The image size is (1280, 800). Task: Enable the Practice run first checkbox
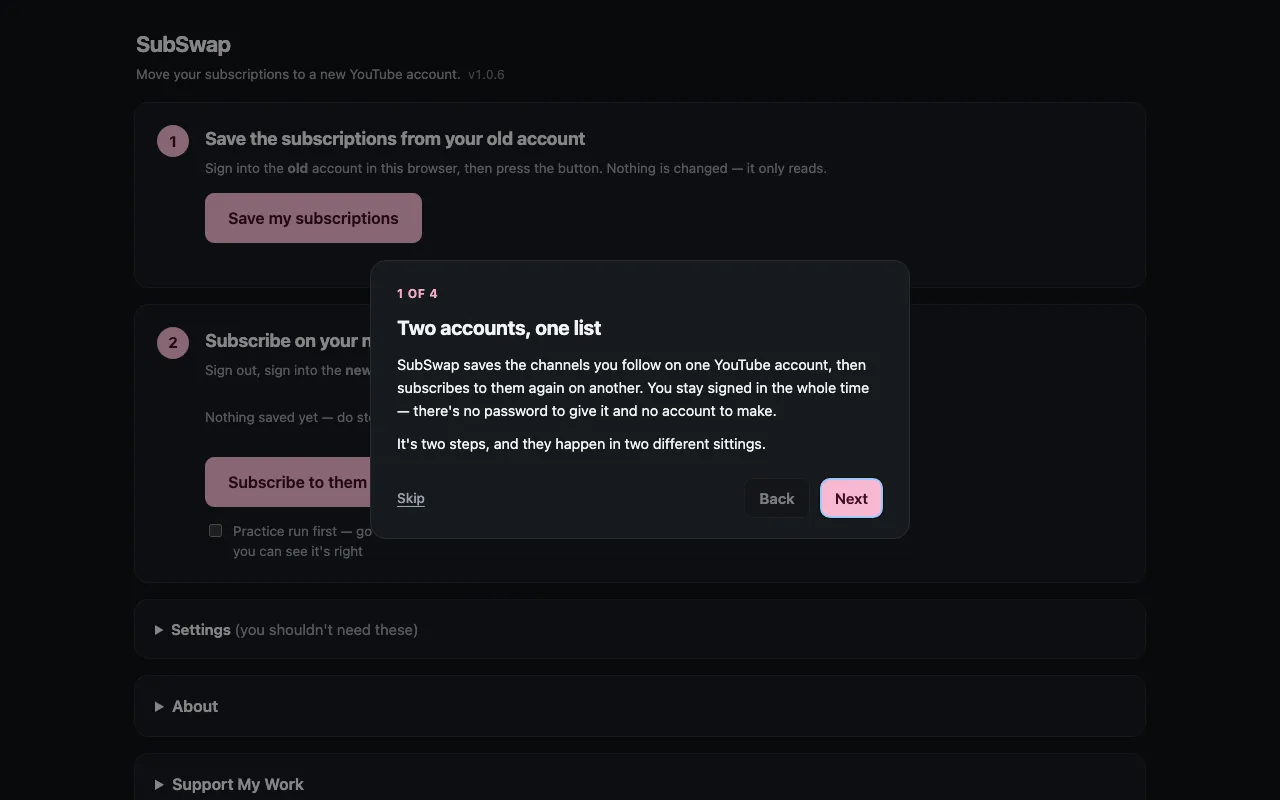215,530
